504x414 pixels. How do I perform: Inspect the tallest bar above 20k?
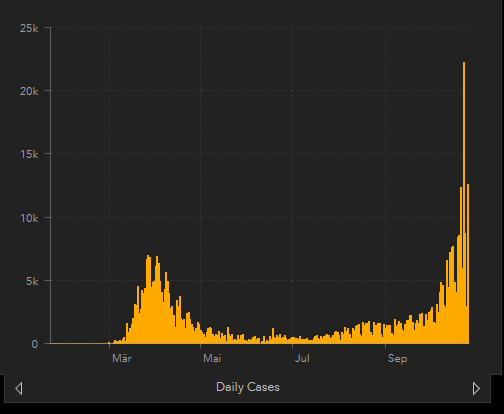(464, 203)
